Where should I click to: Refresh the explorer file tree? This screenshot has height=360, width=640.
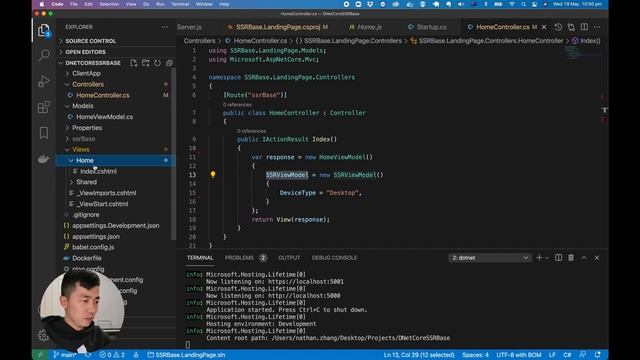[158, 63]
